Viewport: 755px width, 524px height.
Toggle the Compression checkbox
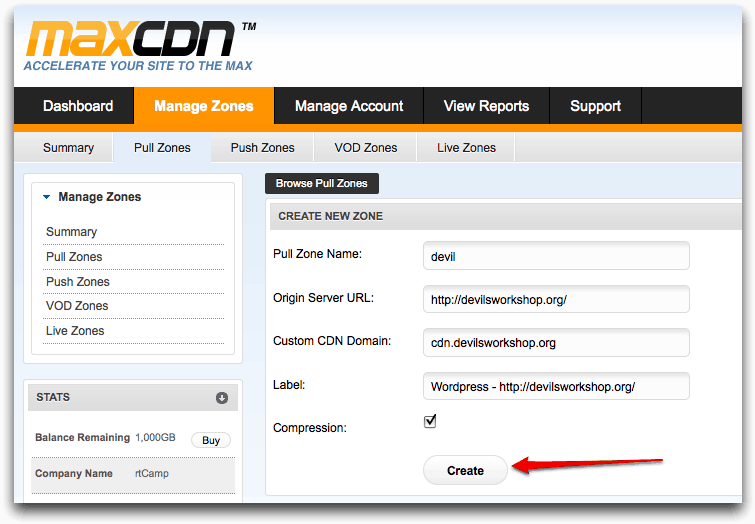click(430, 421)
